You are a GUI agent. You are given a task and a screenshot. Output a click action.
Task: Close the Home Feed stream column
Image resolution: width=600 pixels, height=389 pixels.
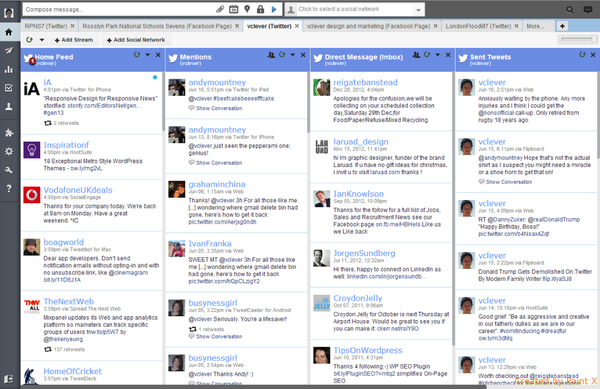coord(158,55)
